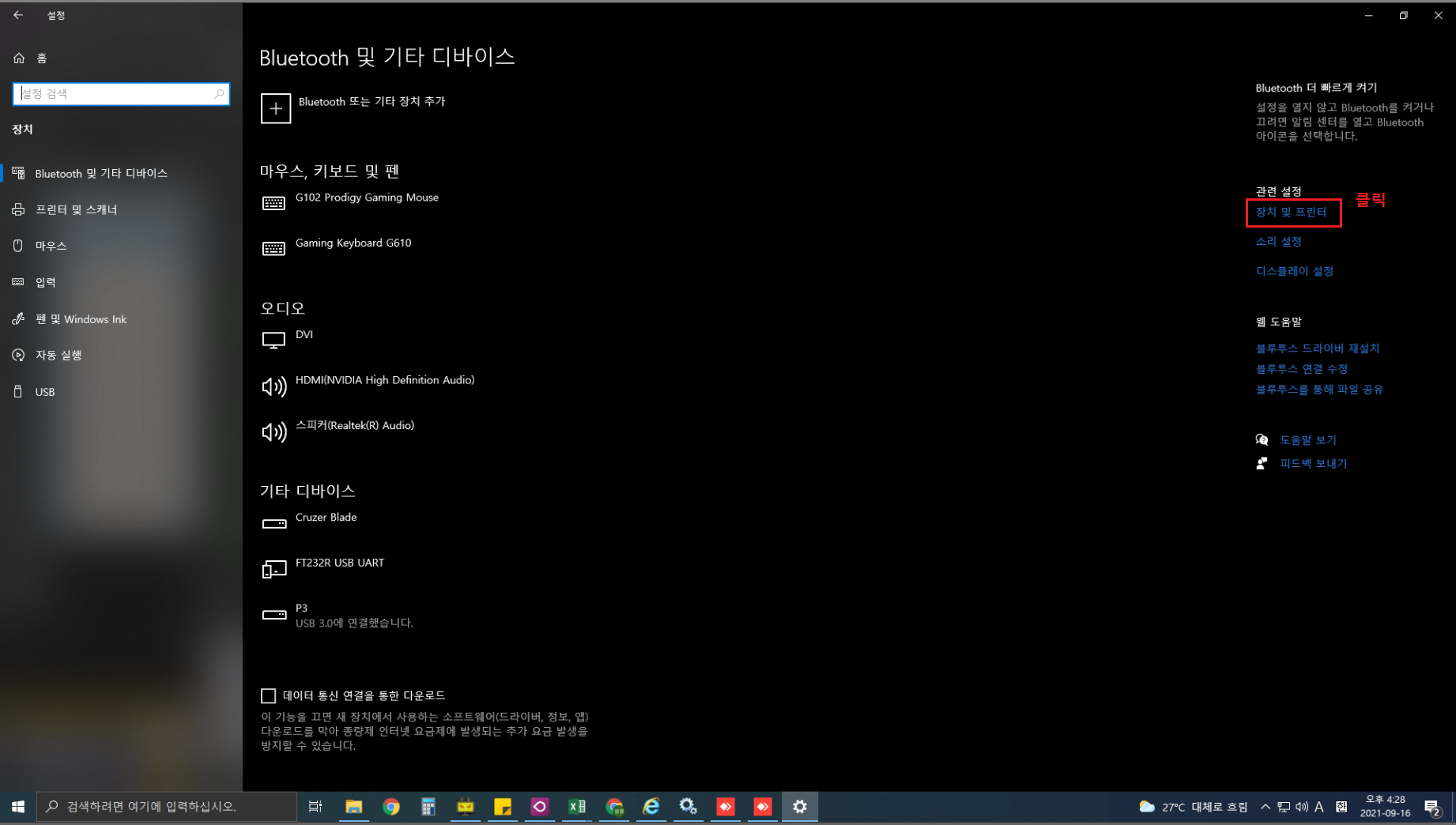This screenshot has width=1456, height=825.
Task: Click Bluetooth 또는 기타 장치 추가 label
Action: (372, 101)
